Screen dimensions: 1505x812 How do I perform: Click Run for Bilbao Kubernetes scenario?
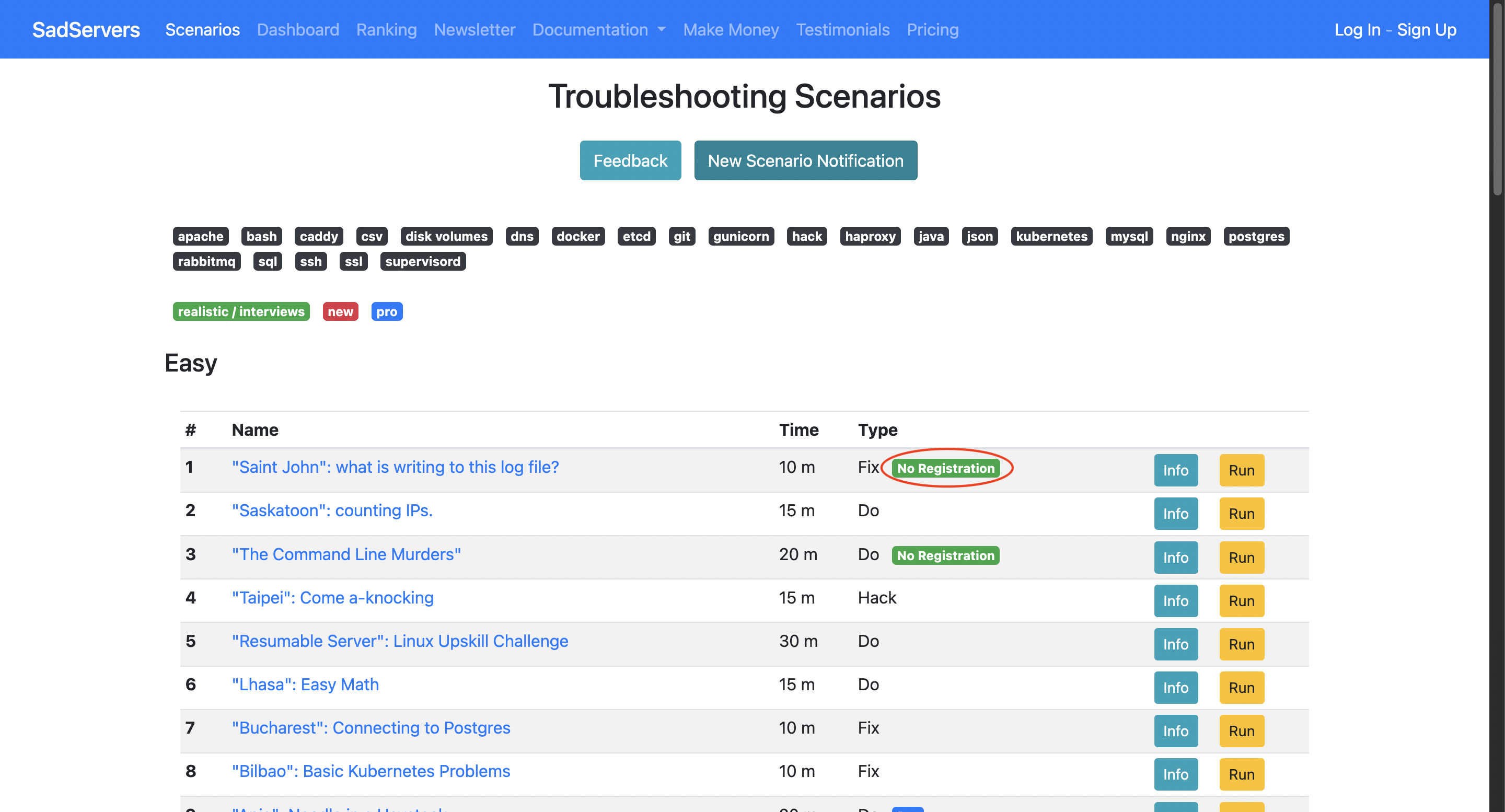pos(1241,774)
